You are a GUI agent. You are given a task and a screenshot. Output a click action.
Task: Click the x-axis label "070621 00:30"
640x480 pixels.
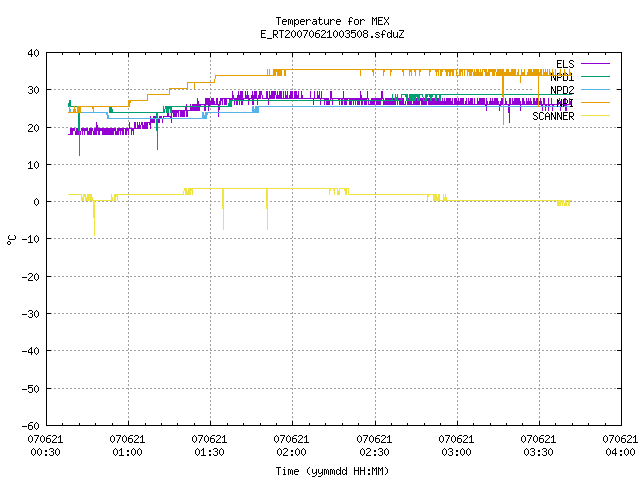coord(45,446)
